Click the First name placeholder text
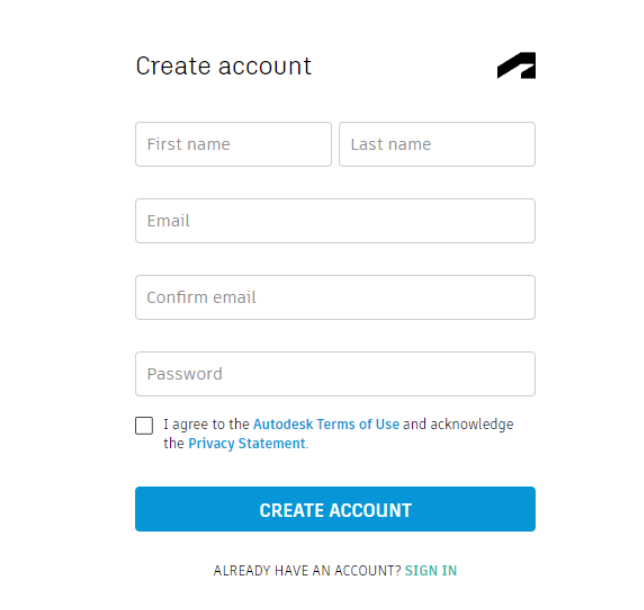The height and width of the screenshot is (610, 644). click(x=189, y=144)
